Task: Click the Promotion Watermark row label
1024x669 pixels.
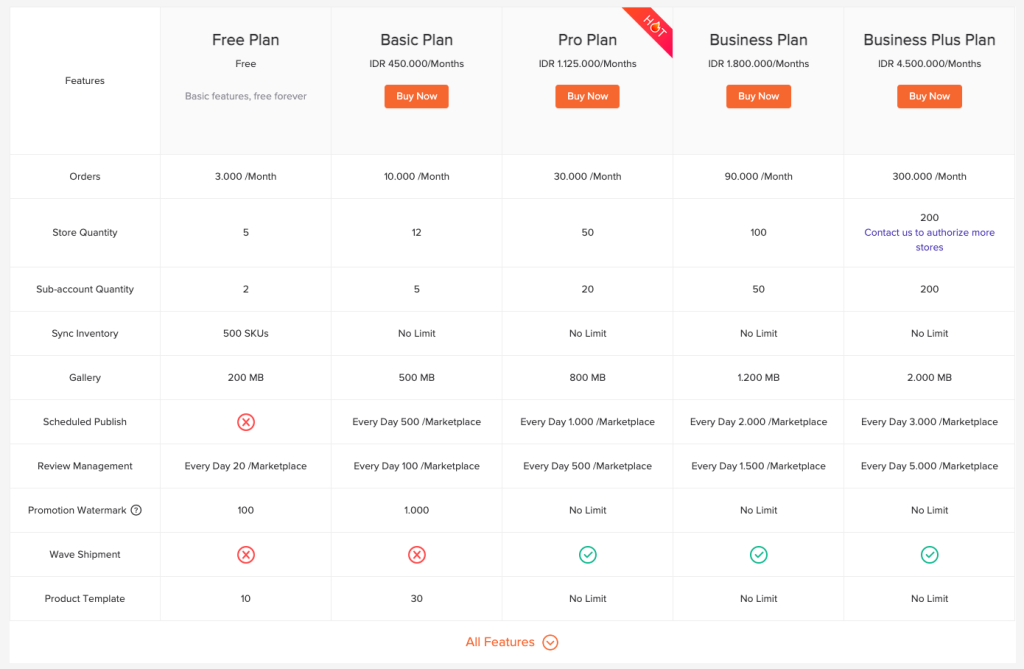Action: (x=77, y=510)
